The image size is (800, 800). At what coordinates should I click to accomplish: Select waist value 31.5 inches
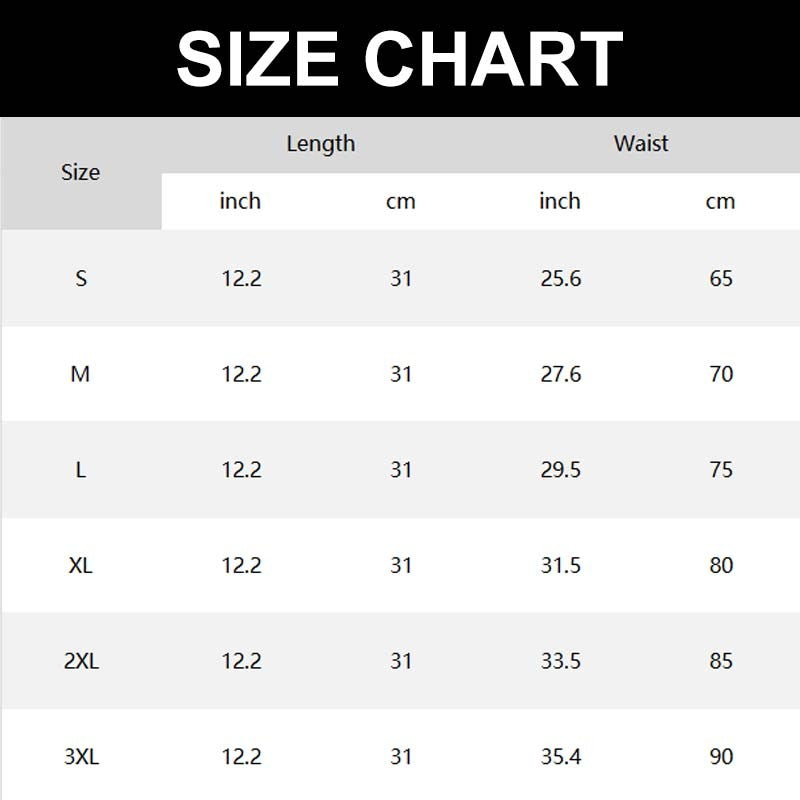pyautogui.click(x=561, y=565)
